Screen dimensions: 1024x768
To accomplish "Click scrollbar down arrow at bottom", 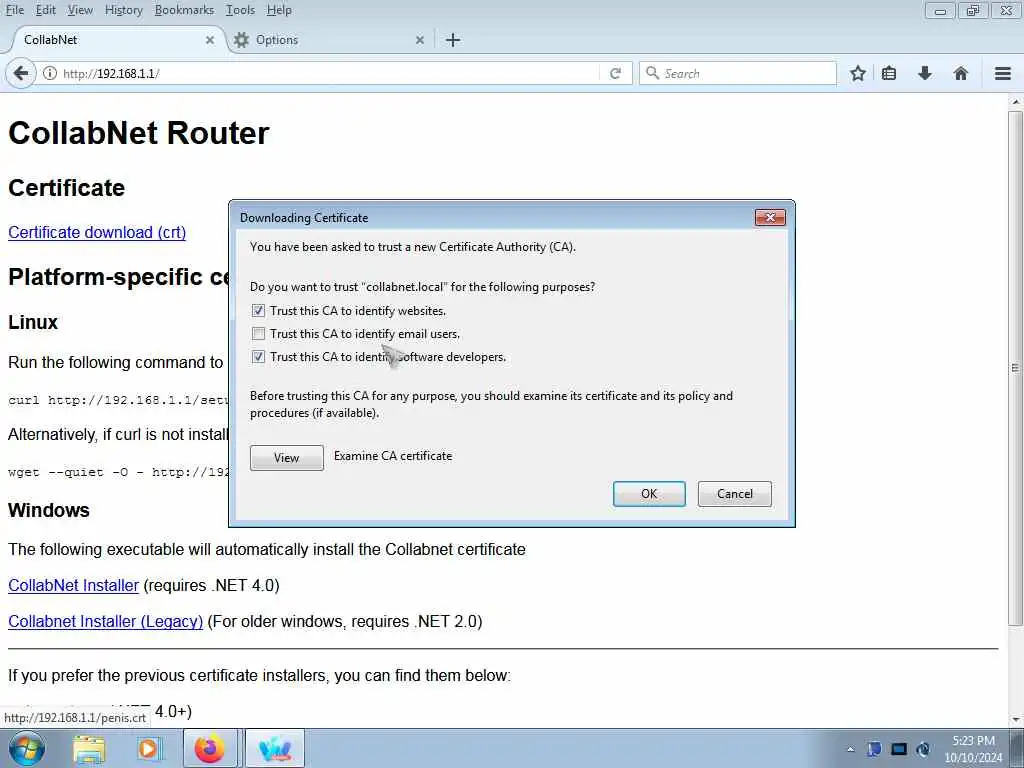I will point(1015,720).
